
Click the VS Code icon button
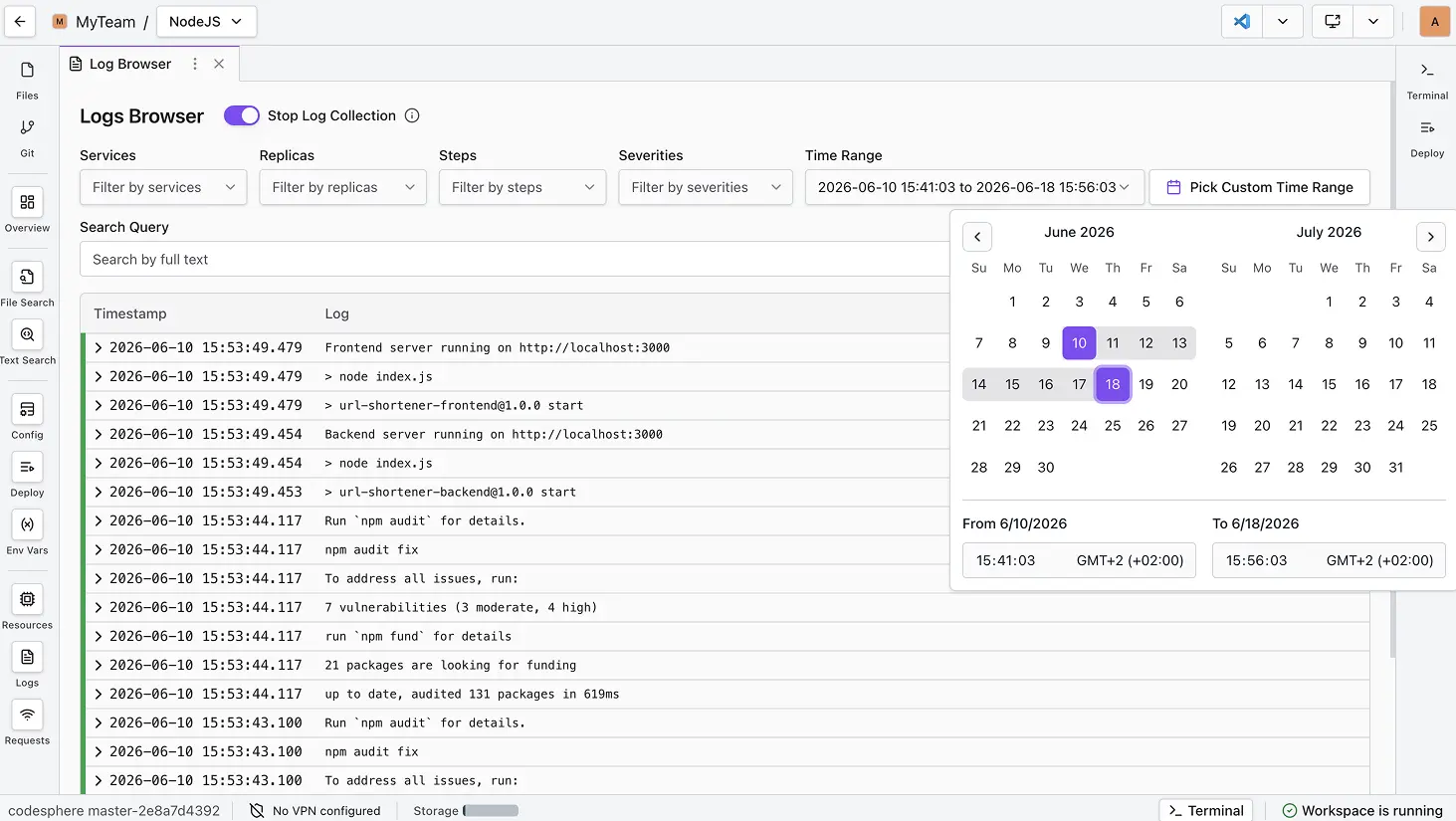[1242, 21]
